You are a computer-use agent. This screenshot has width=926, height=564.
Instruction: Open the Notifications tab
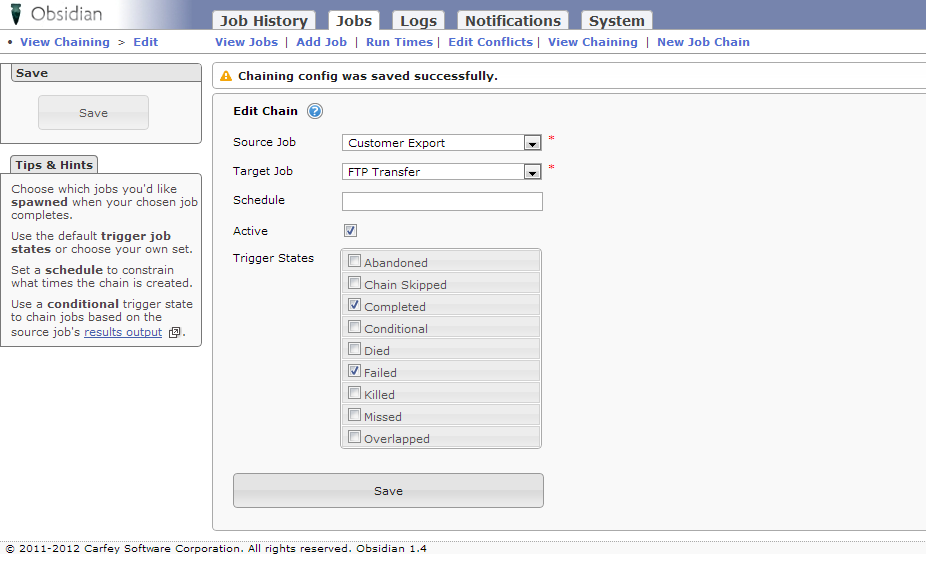(x=512, y=21)
